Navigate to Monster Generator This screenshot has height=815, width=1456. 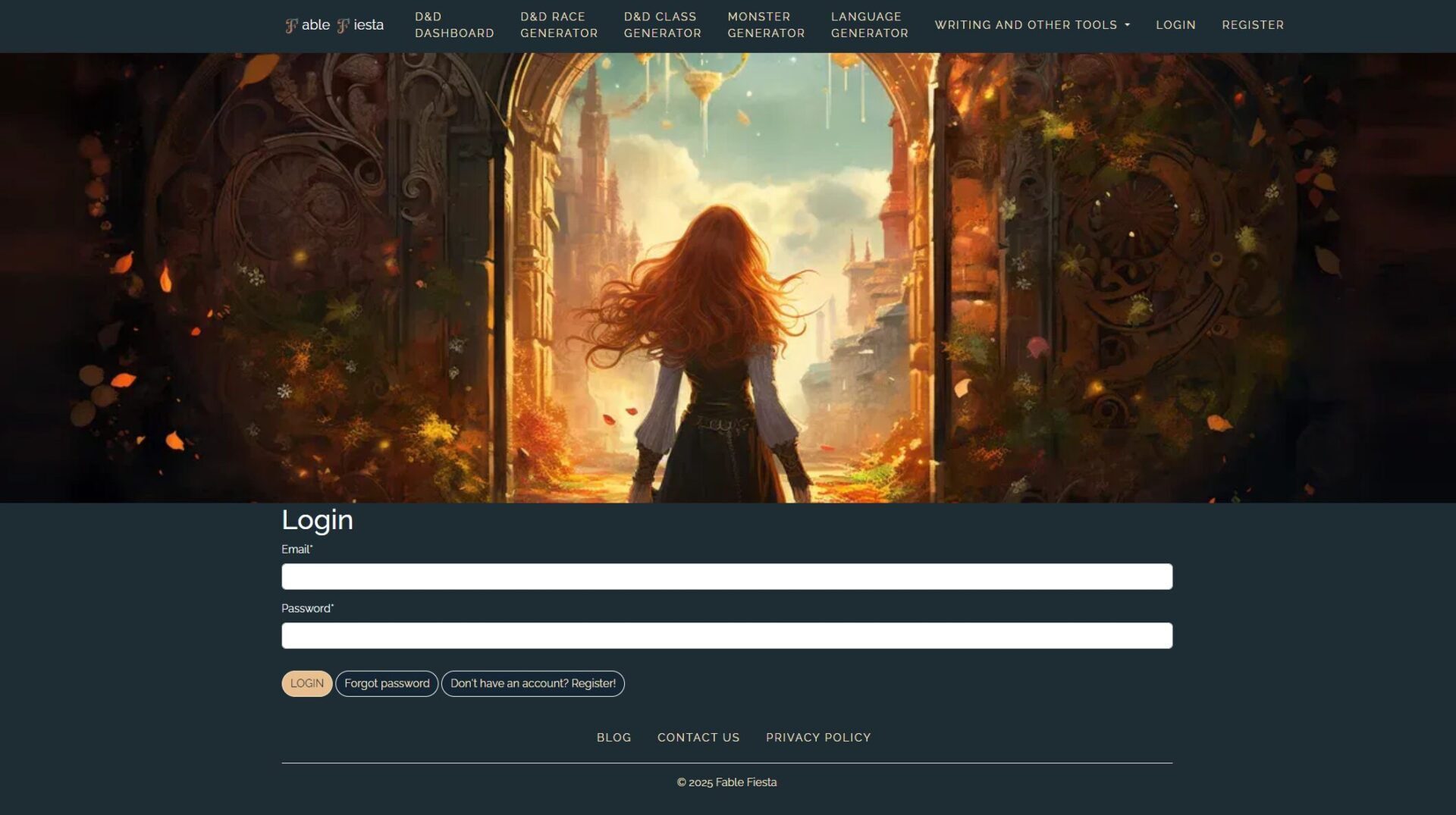765,25
